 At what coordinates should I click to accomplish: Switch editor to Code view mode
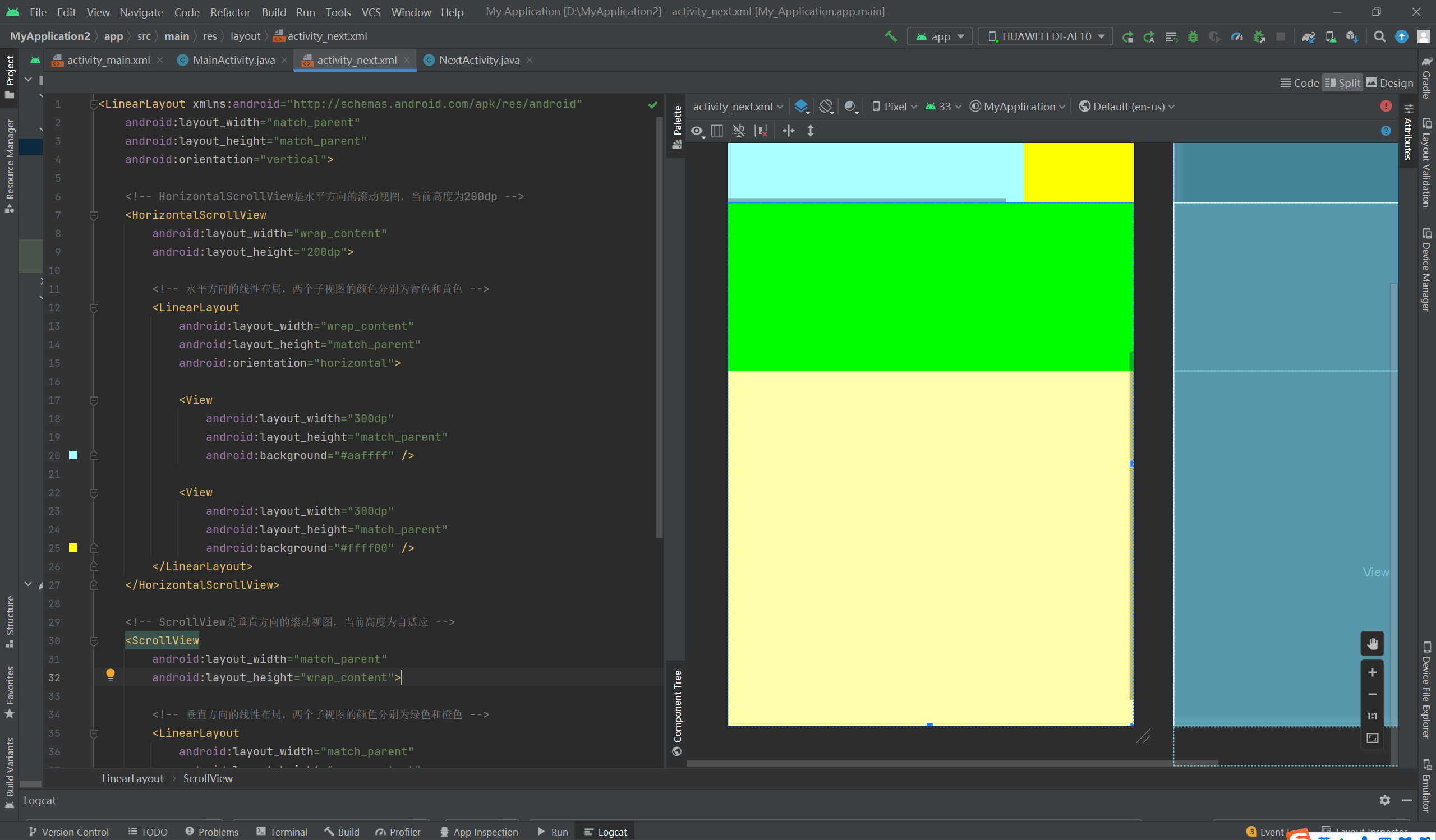pos(1300,83)
